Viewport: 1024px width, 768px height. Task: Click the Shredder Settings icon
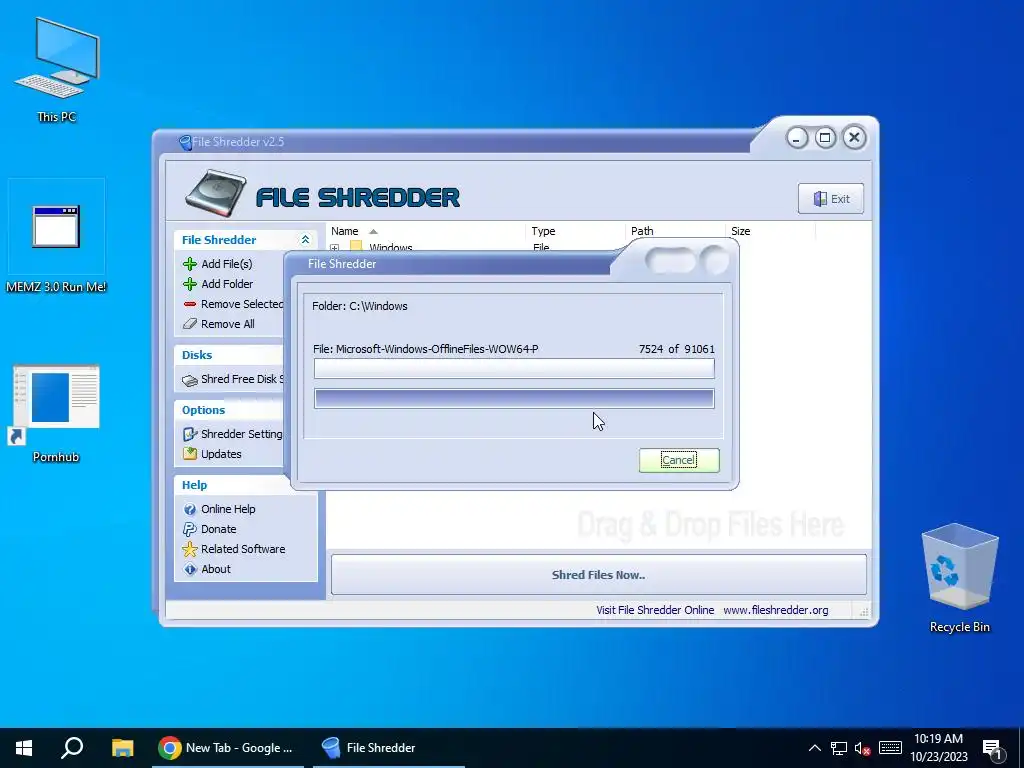coord(190,434)
